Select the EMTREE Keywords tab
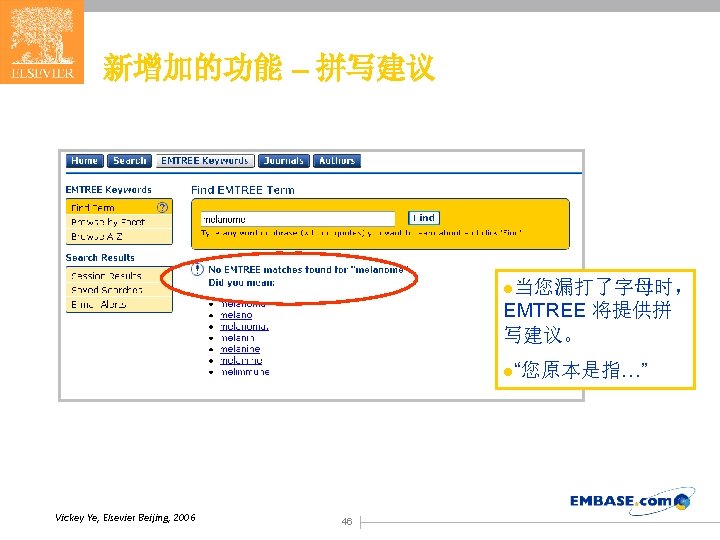This screenshot has height=540, width=720. pos(205,161)
